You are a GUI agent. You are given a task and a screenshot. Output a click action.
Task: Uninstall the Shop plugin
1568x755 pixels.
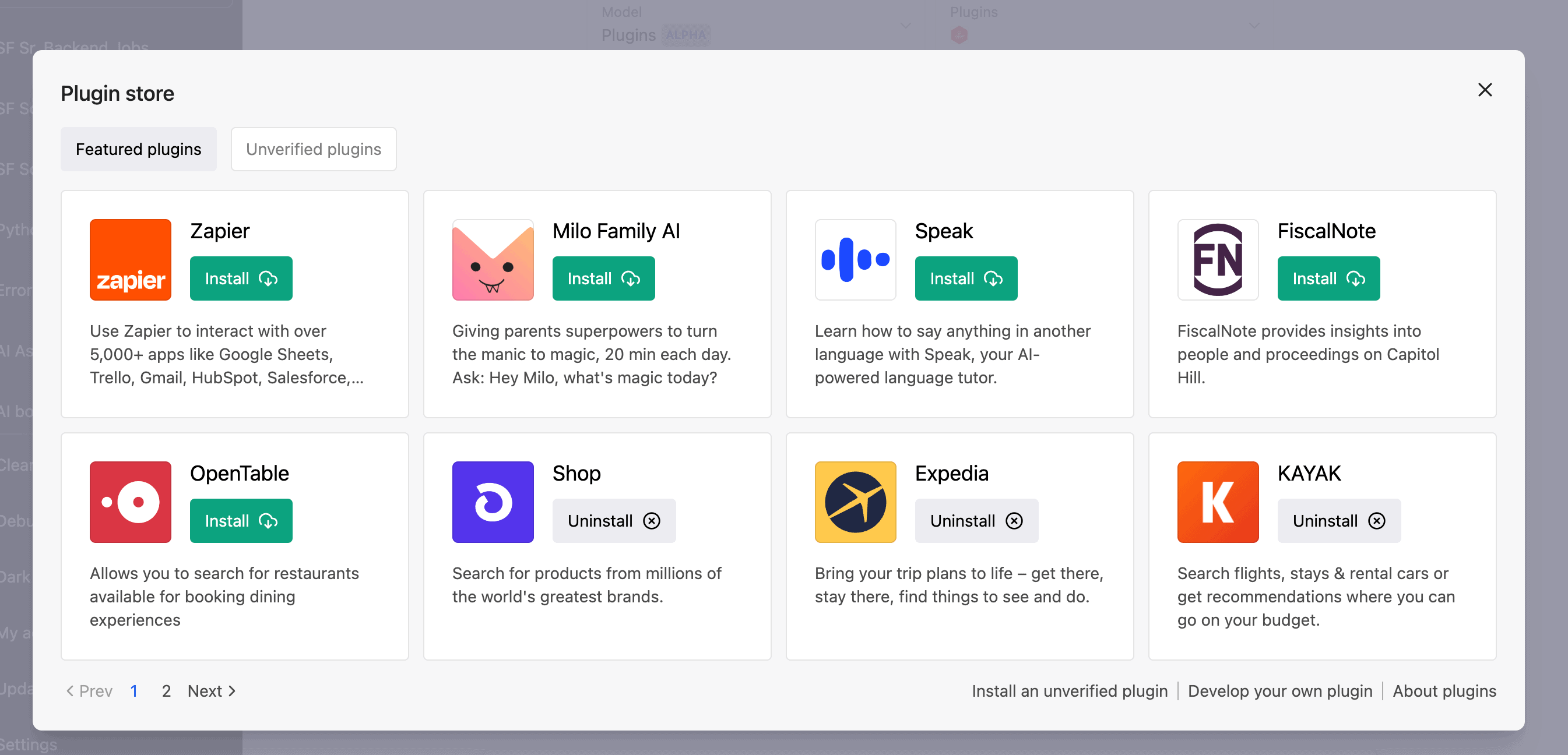tap(612, 521)
